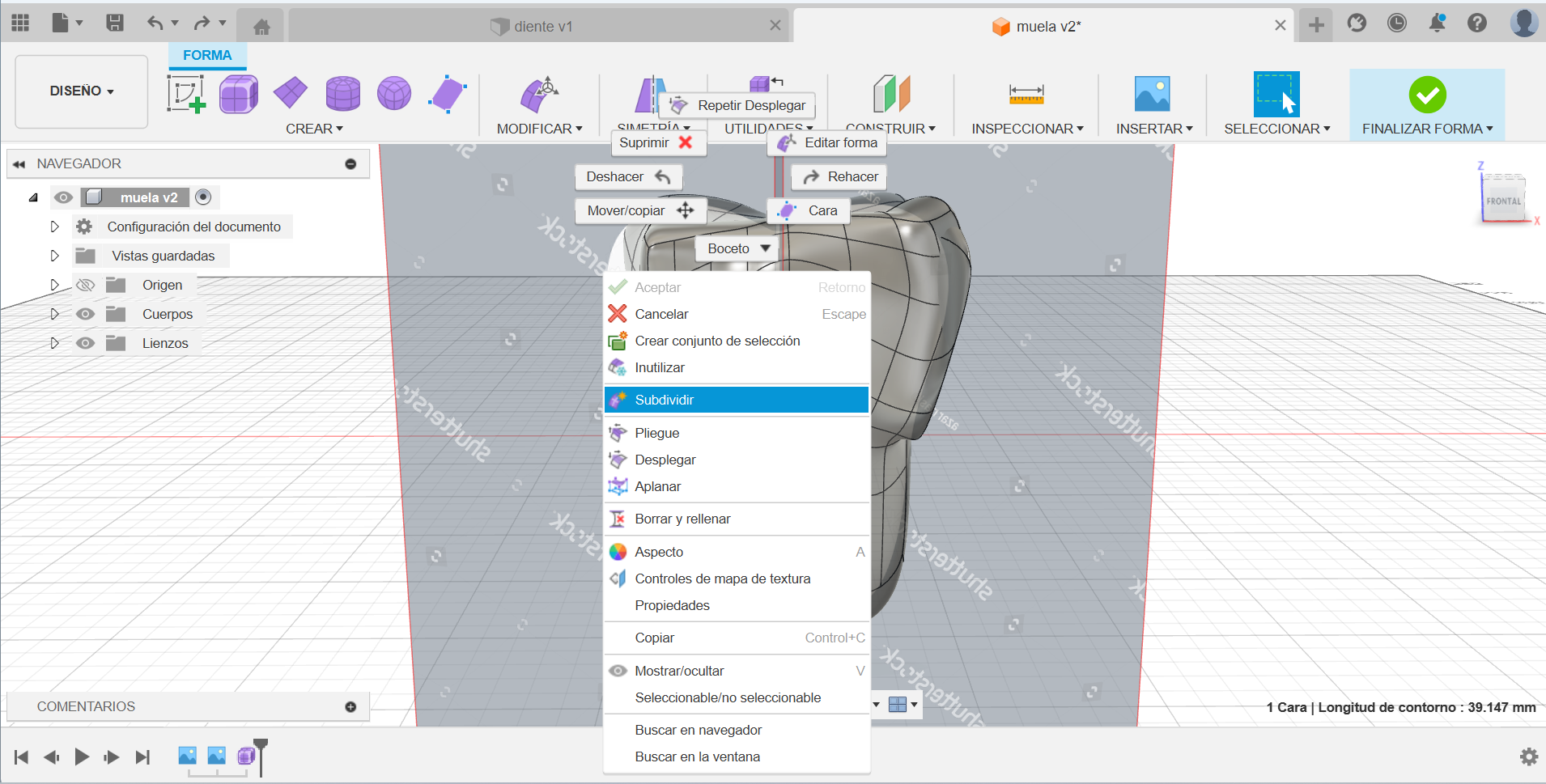Play the design timeline
1546x784 pixels.
82,756
